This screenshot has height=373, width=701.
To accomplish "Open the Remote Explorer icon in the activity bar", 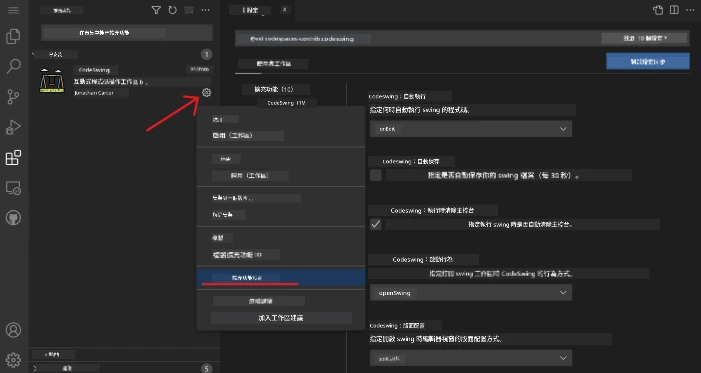I will (13, 188).
